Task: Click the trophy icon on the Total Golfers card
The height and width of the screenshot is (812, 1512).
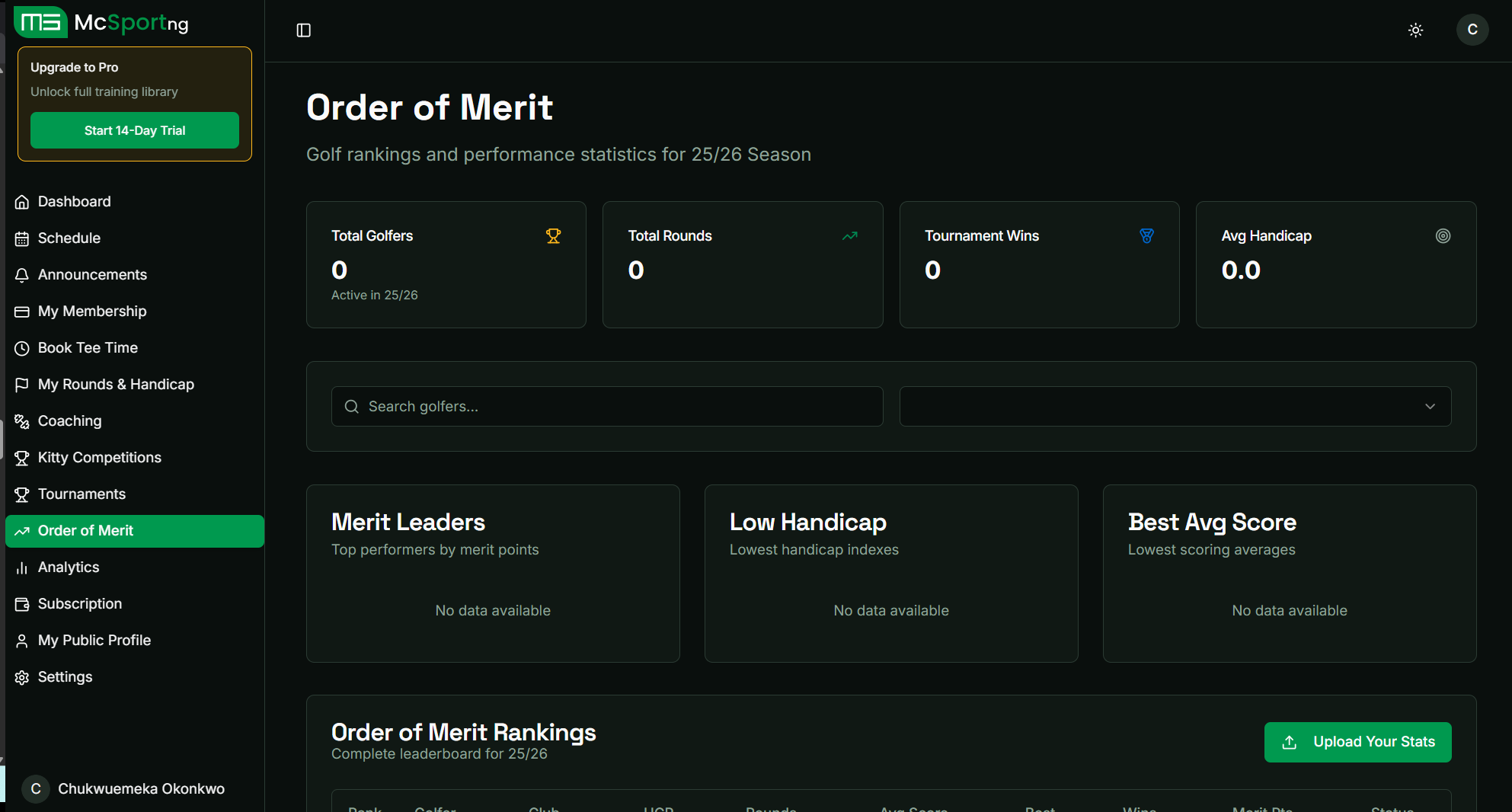Action: tap(553, 236)
